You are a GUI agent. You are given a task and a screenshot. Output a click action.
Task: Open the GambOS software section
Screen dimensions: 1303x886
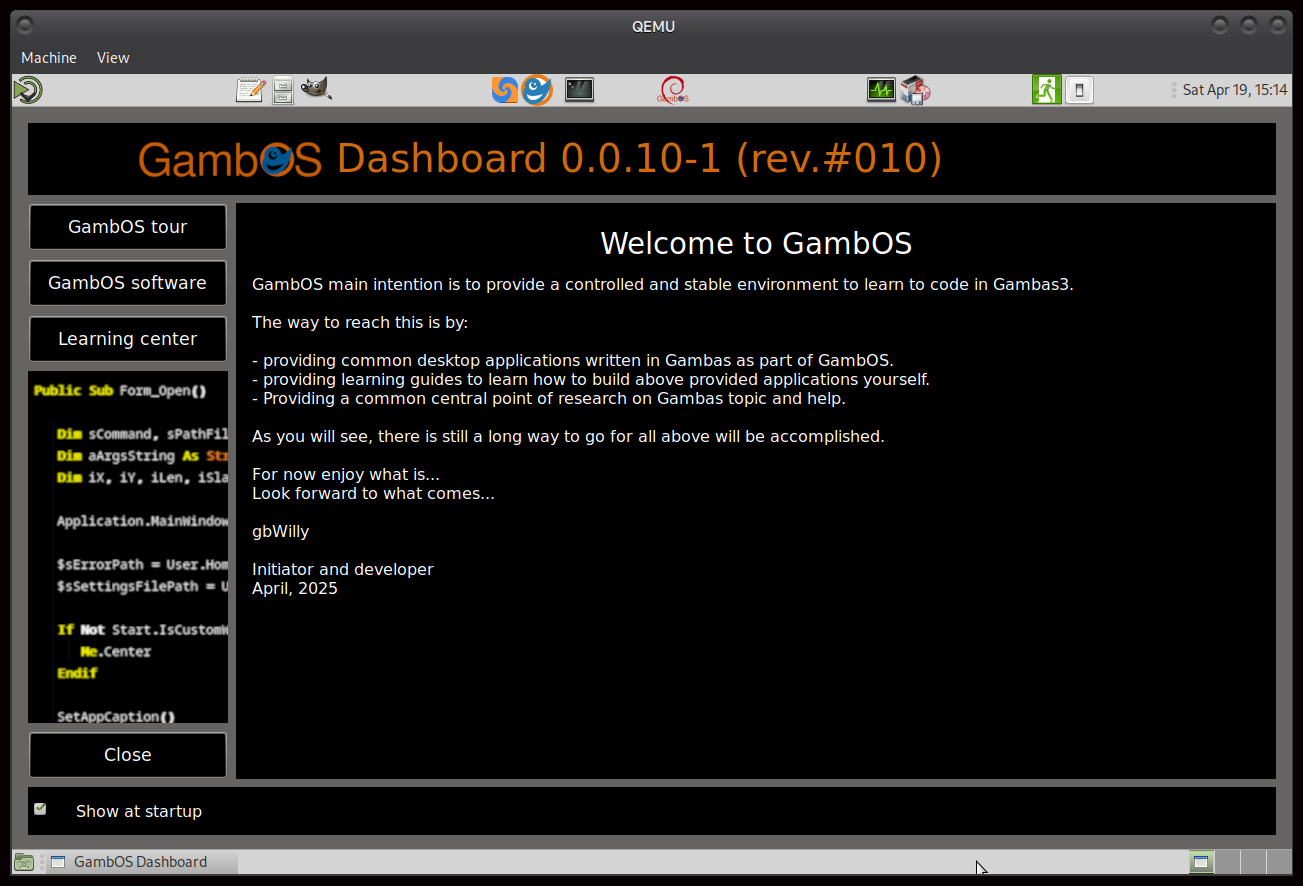pos(128,283)
